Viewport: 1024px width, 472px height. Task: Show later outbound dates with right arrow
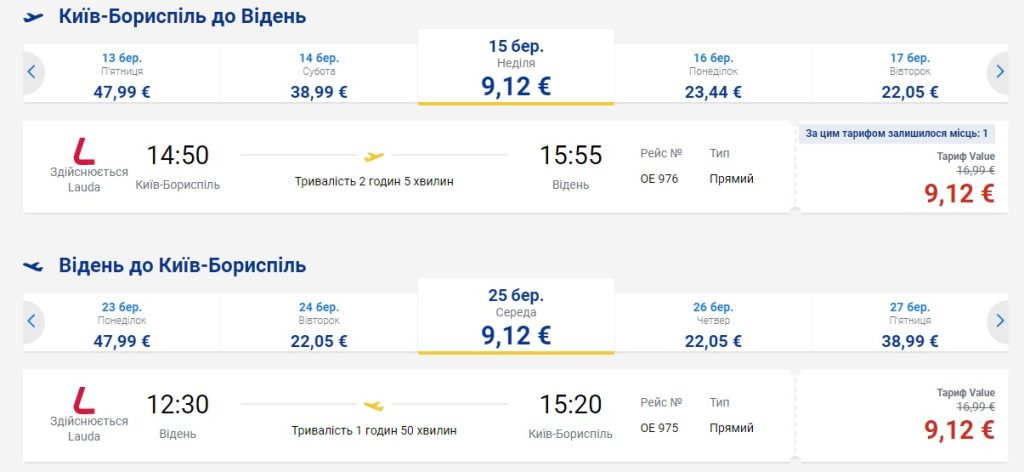pos(999,71)
